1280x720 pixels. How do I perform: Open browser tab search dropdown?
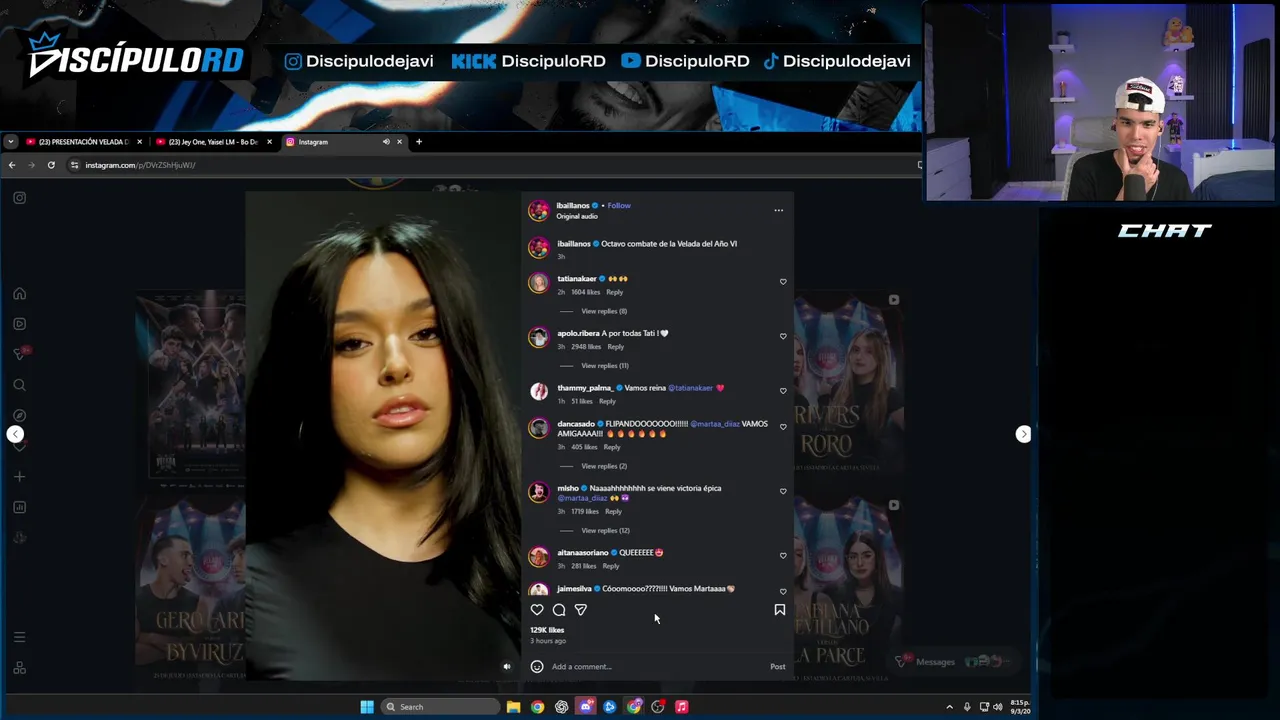click(10, 142)
